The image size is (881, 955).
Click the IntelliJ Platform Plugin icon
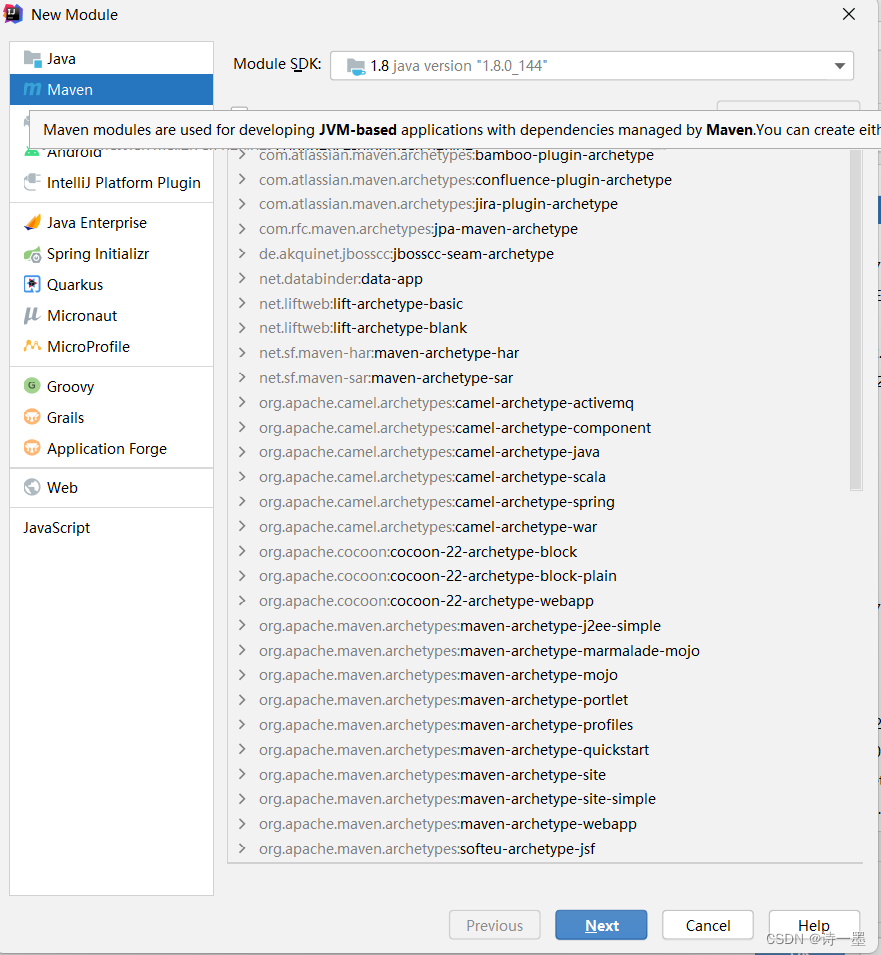(32, 182)
